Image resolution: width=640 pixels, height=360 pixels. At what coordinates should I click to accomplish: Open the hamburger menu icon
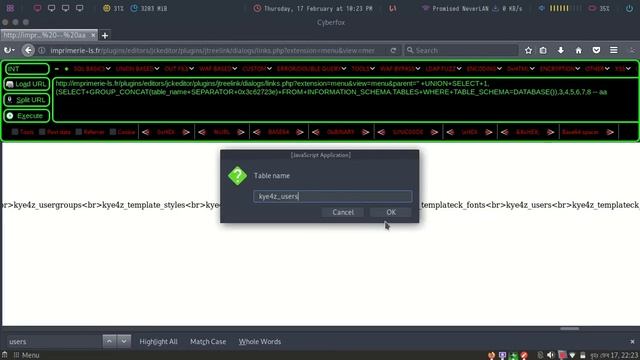(613, 50)
